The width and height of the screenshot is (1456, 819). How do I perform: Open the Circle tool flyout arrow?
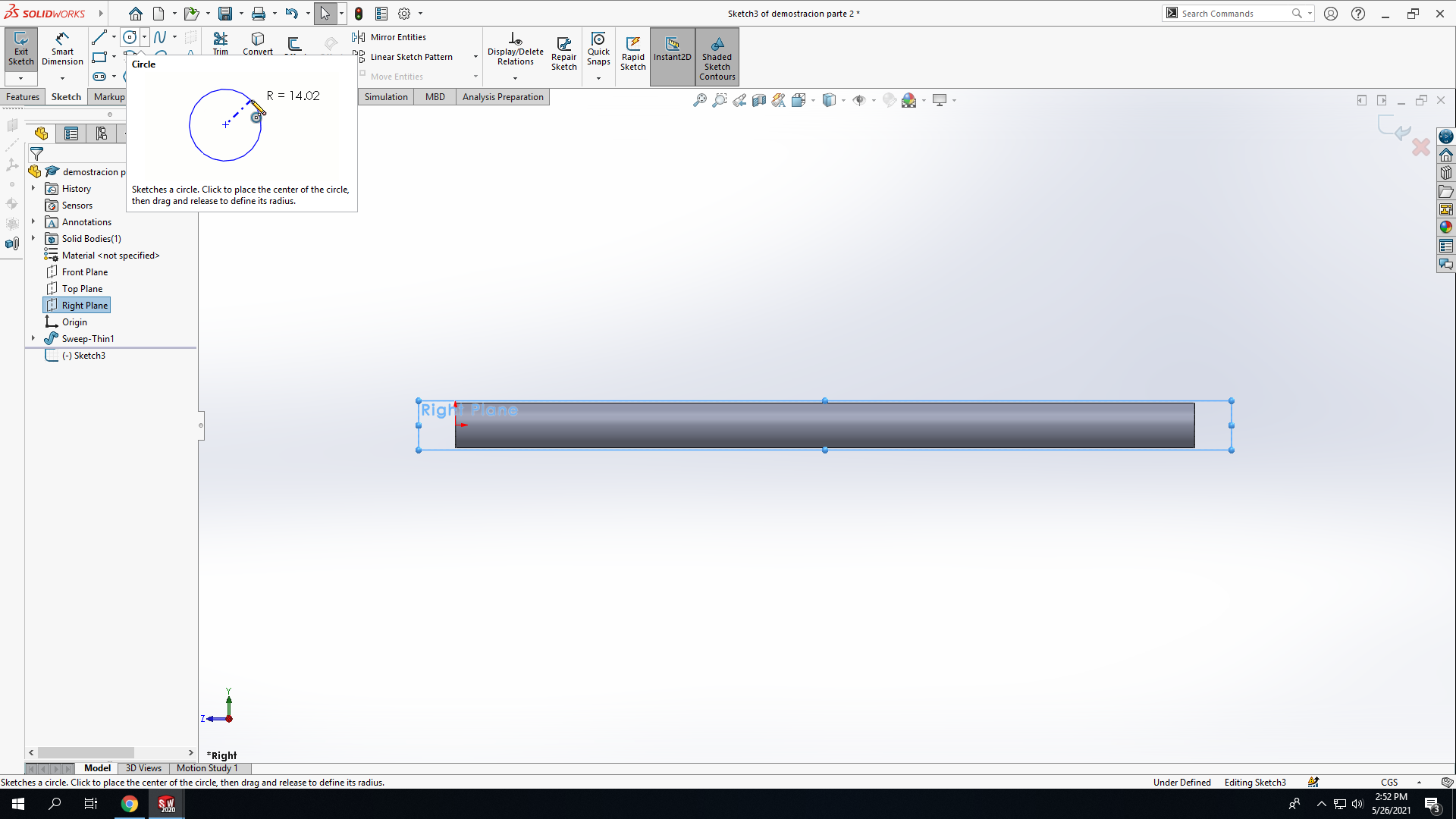click(144, 36)
